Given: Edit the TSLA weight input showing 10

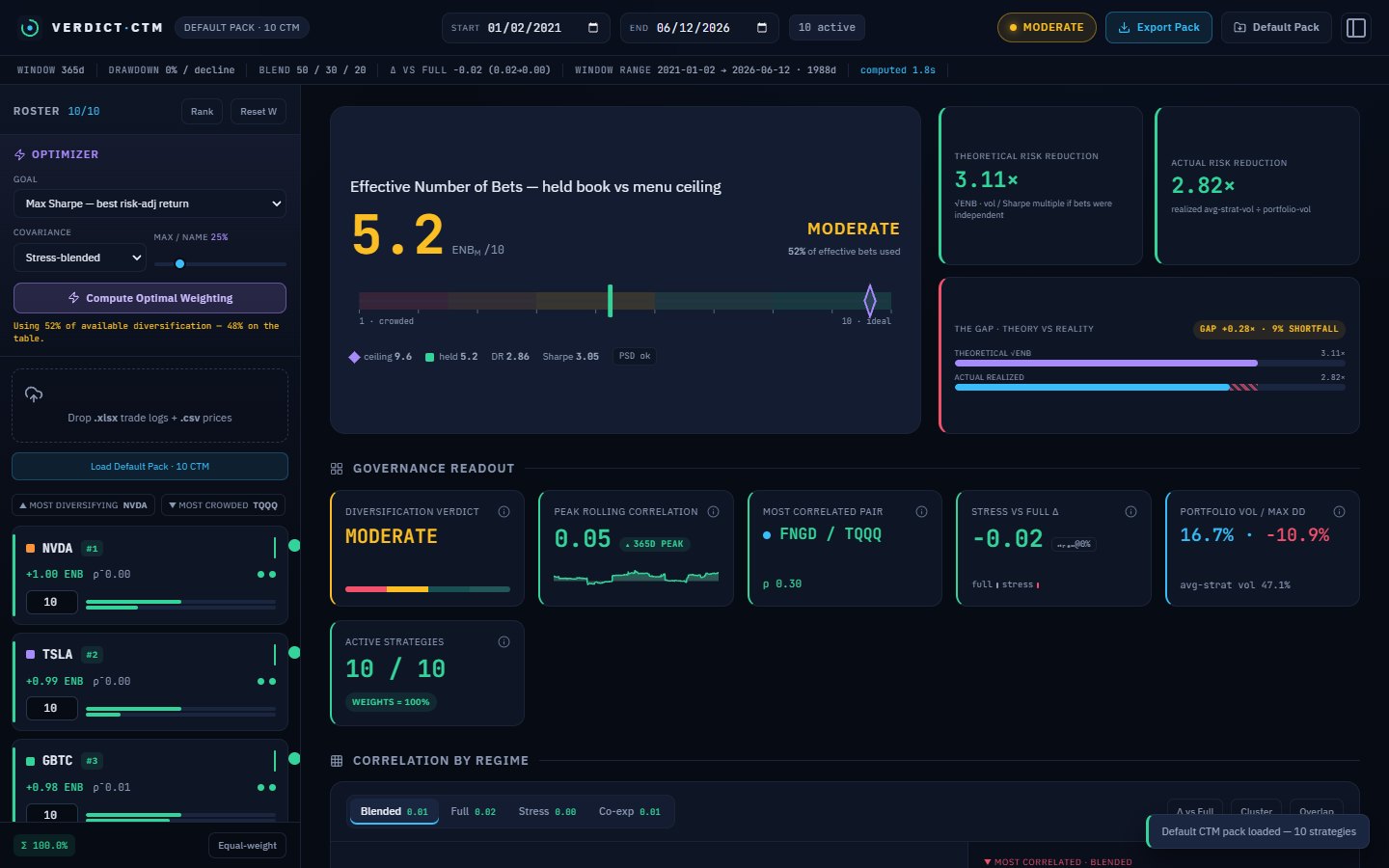Looking at the screenshot, I should click(x=50, y=709).
